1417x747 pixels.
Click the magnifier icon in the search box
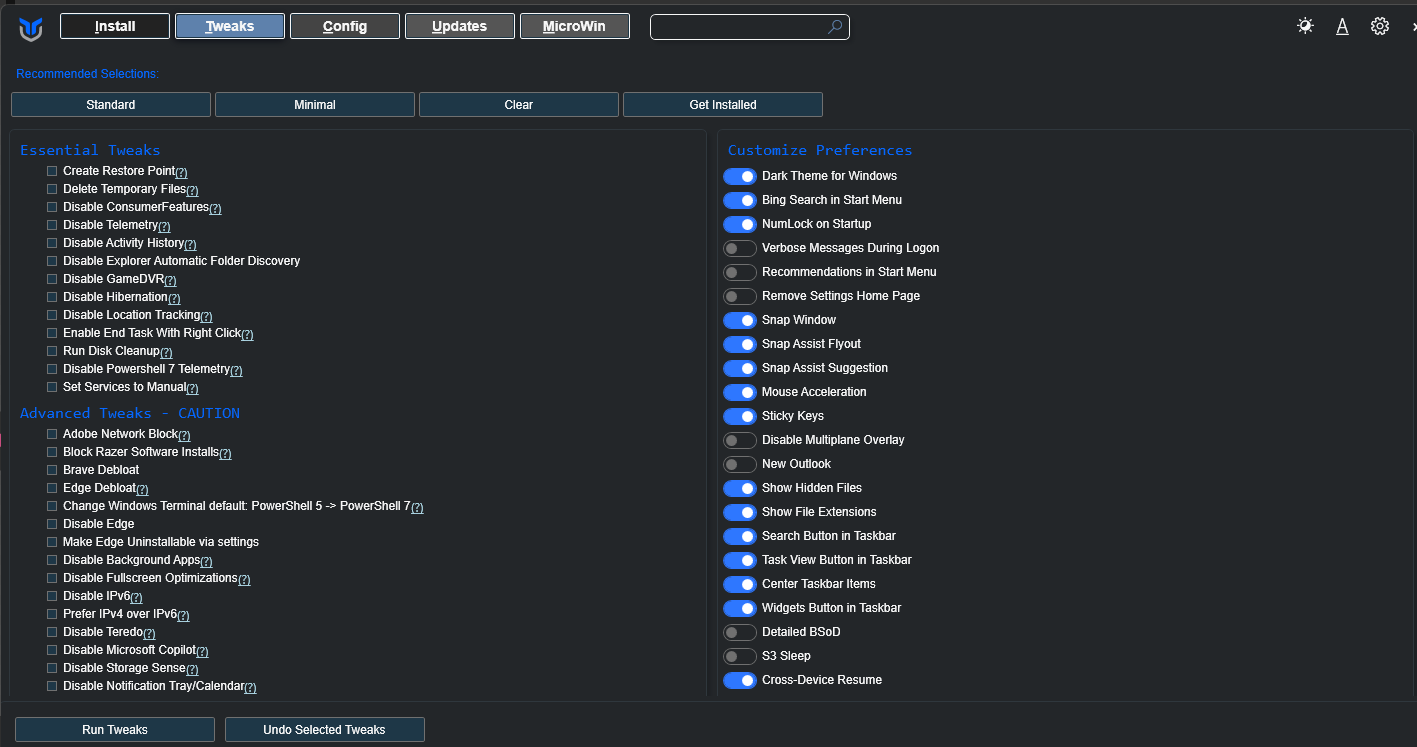(x=834, y=27)
